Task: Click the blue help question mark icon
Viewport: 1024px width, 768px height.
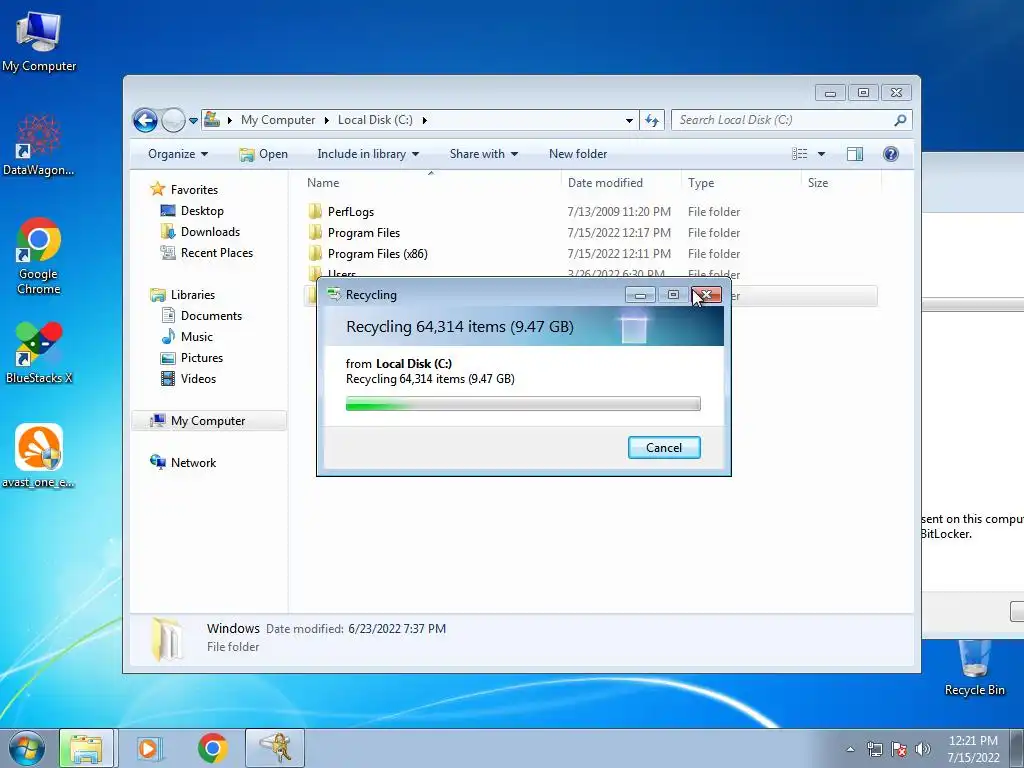Action: 890,154
